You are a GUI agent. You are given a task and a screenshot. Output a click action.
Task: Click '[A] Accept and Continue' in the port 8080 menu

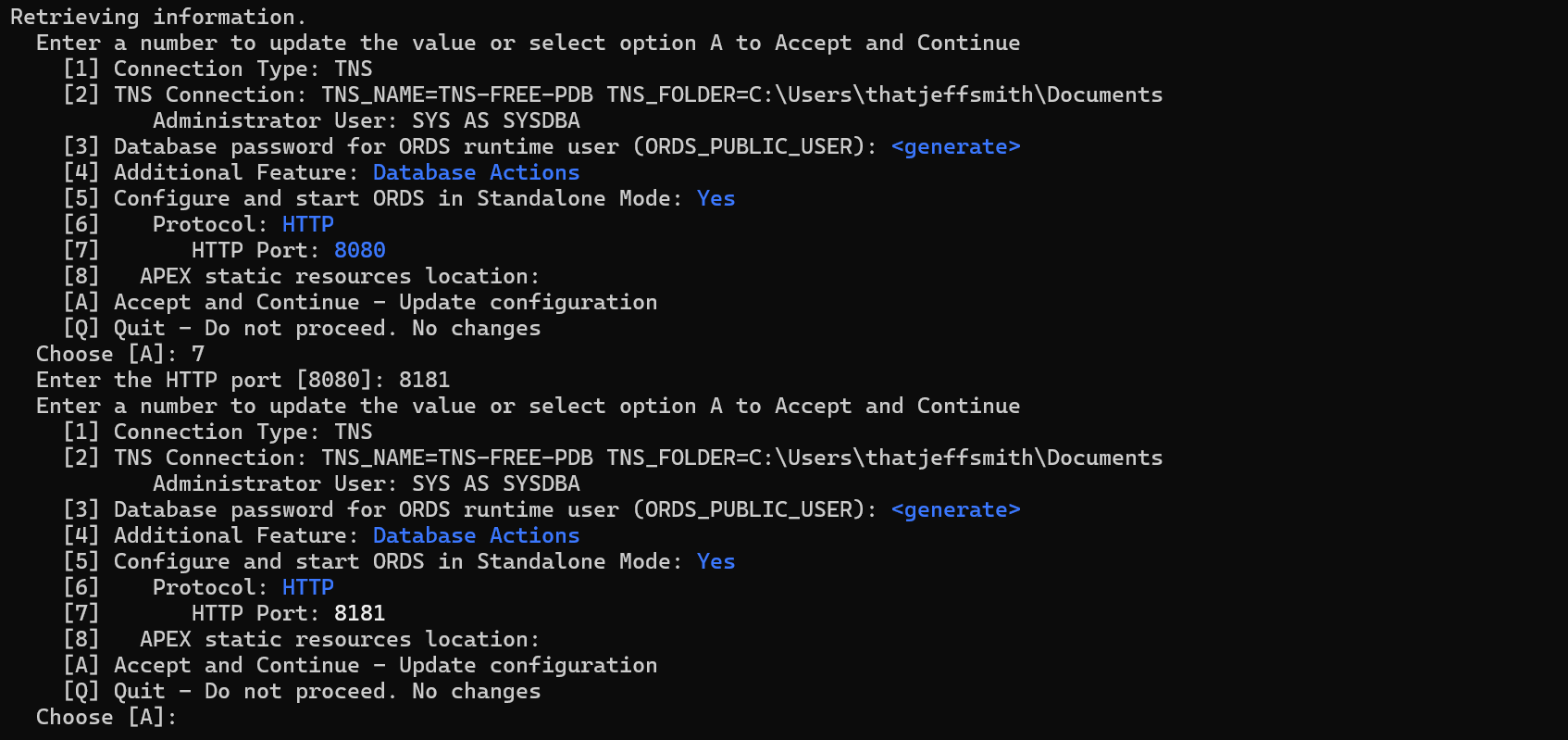pyautogui.click(x=360, y=302)
